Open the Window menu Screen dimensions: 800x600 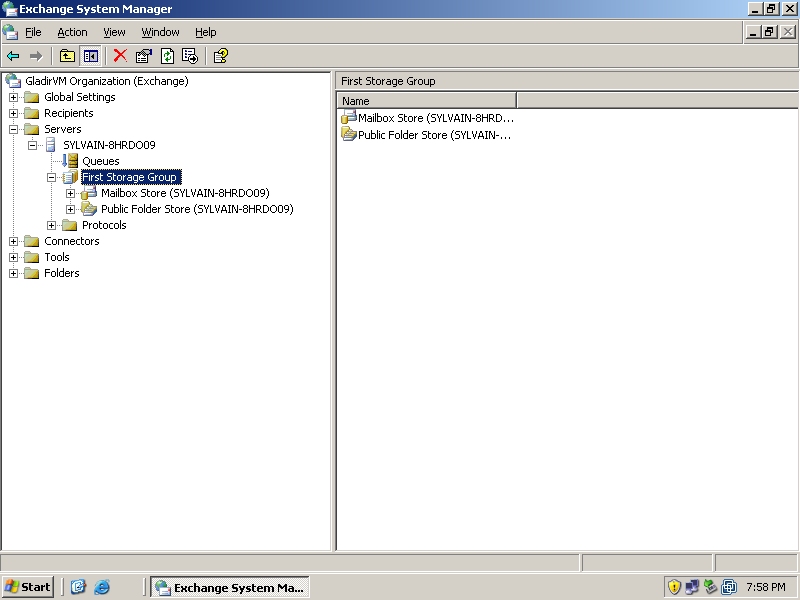[160, 32]
